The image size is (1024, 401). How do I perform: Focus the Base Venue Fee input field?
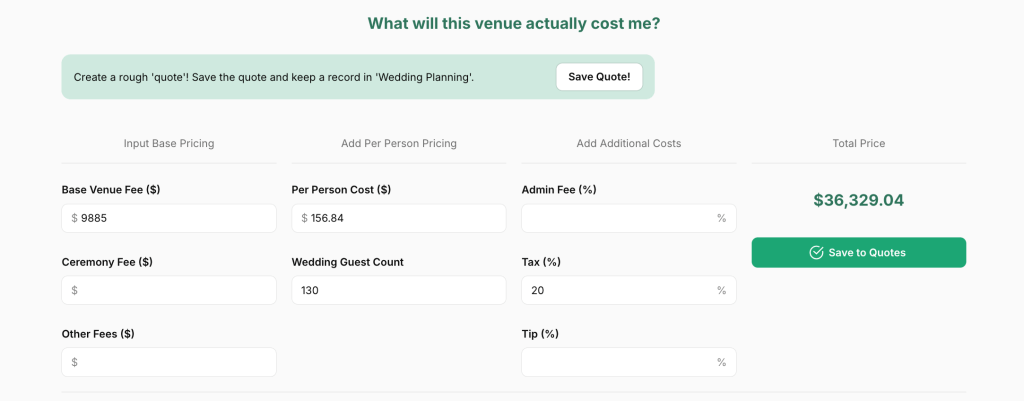click(x=175, y=218)
